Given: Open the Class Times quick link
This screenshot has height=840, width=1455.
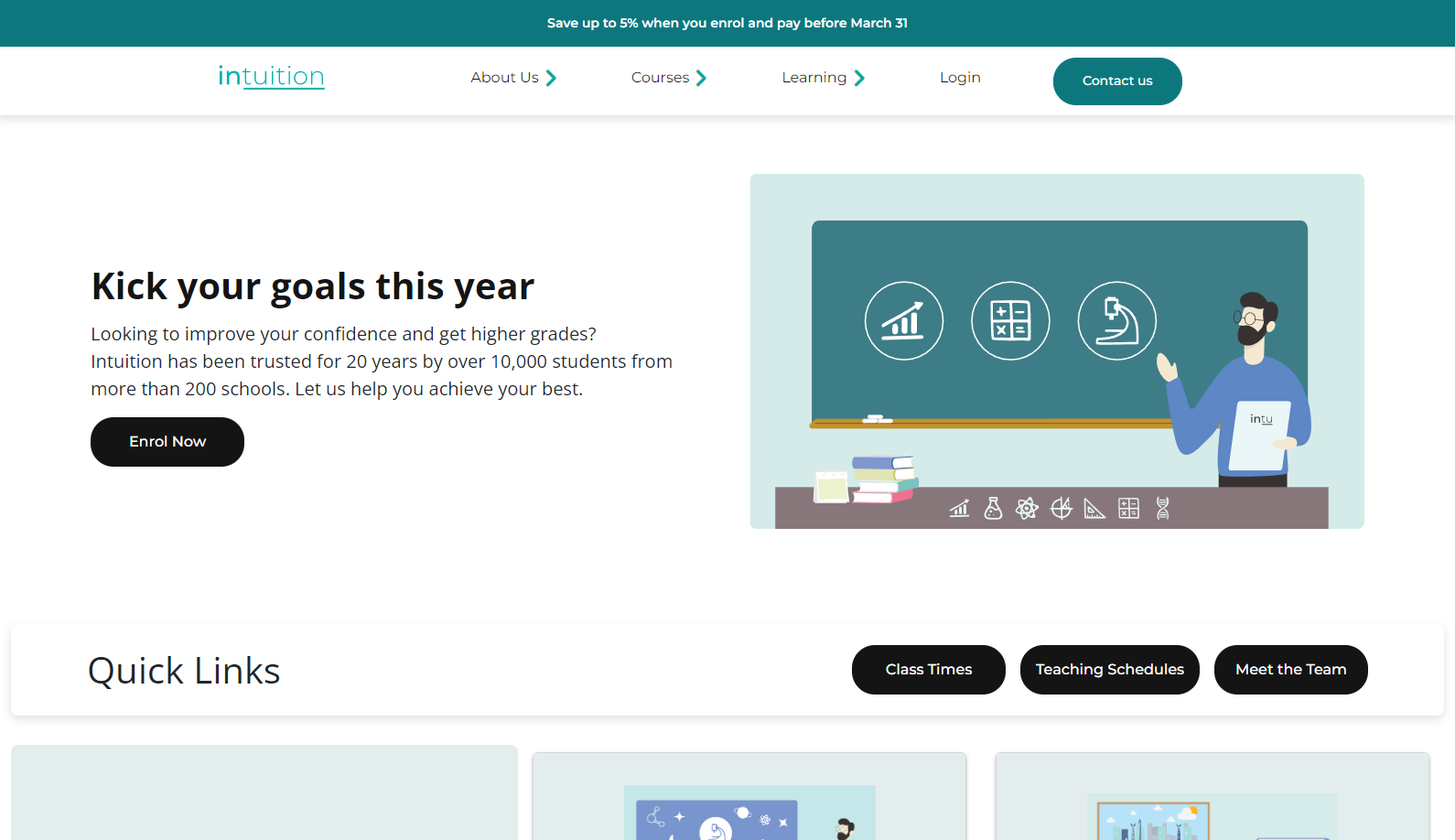Looking at the screenshot, I should pos(928,670).
